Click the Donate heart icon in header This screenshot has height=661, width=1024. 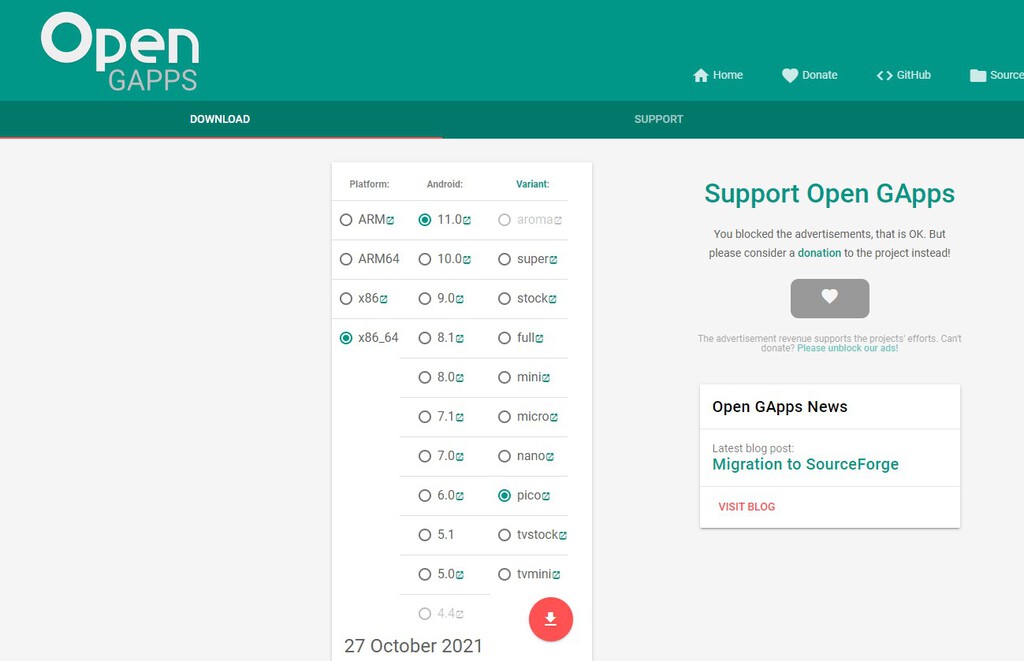point(790,75)
